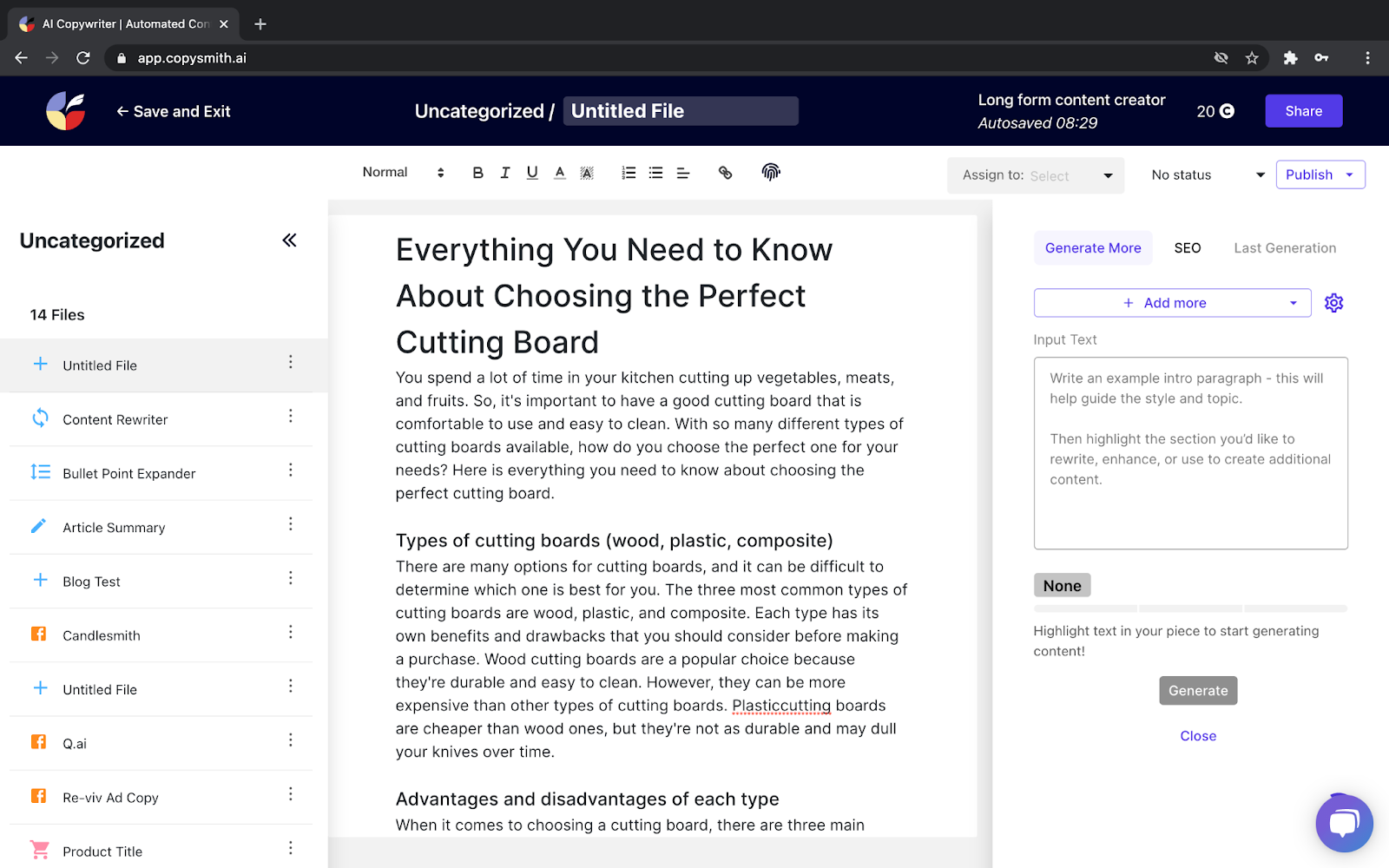
Task: Click the 'Types of cutting boards' heading
Action: pyautogui.click(x=614, y=541)
